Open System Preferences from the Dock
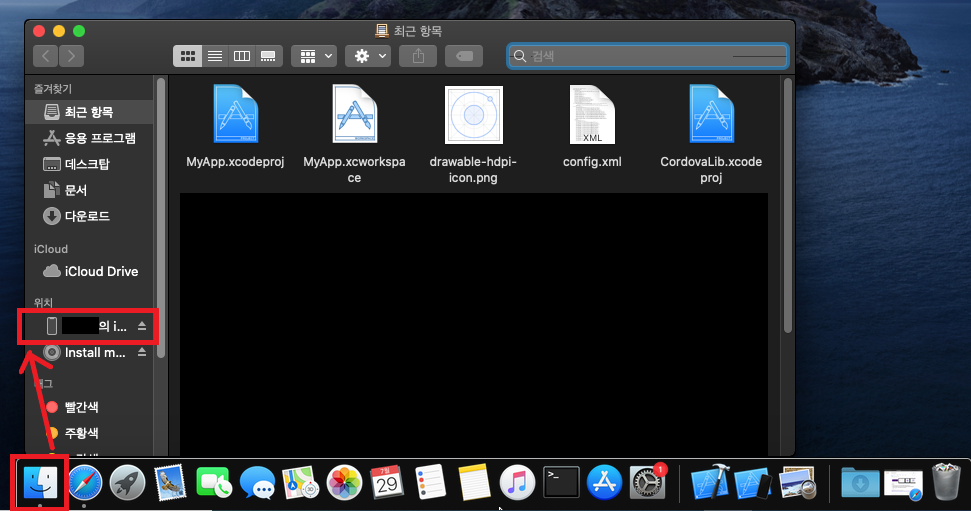The image size is (971, 511). pyautogui.click(x=648, y=483)
